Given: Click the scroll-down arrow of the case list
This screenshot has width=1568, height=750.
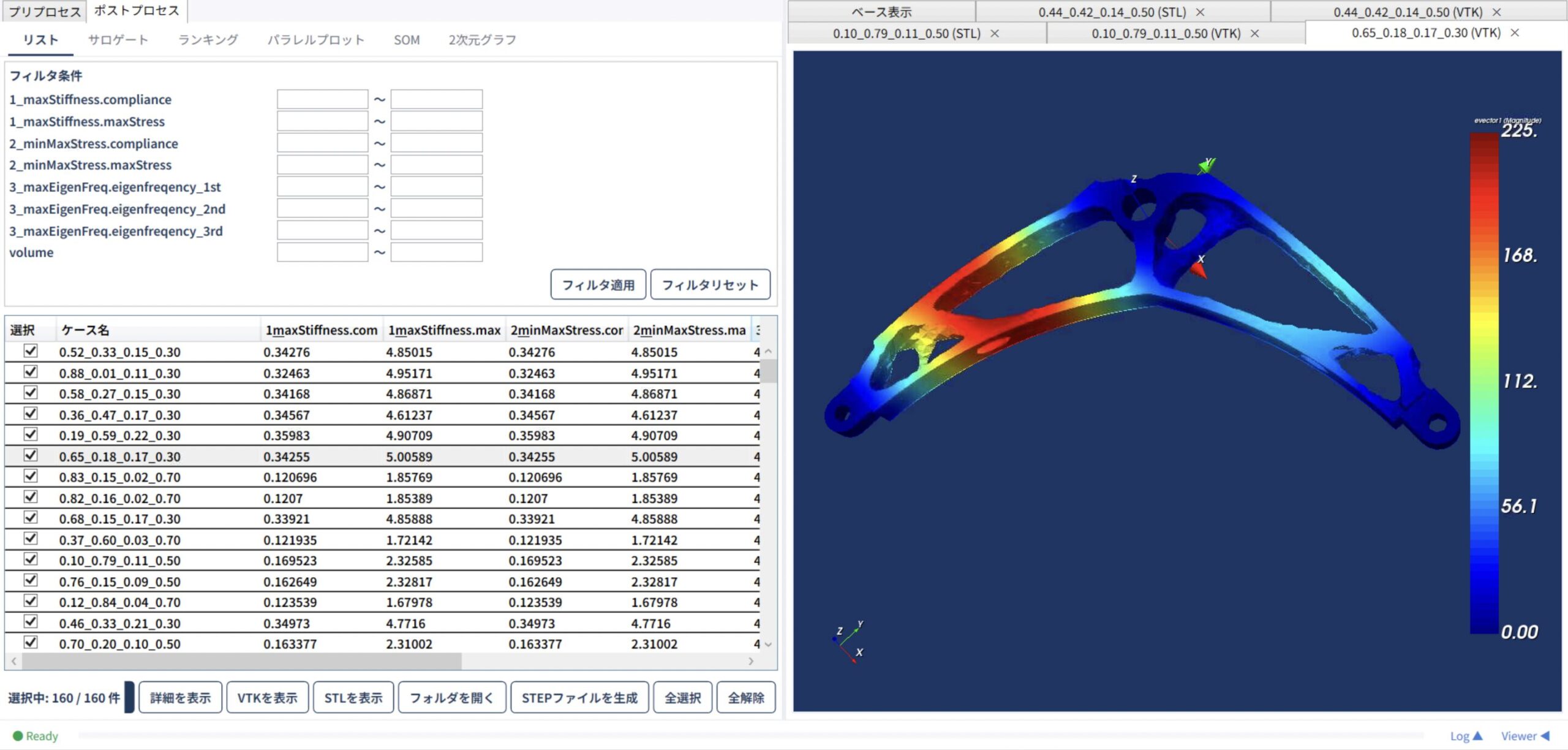Looking at the screenshot, I should click(768, 644).
